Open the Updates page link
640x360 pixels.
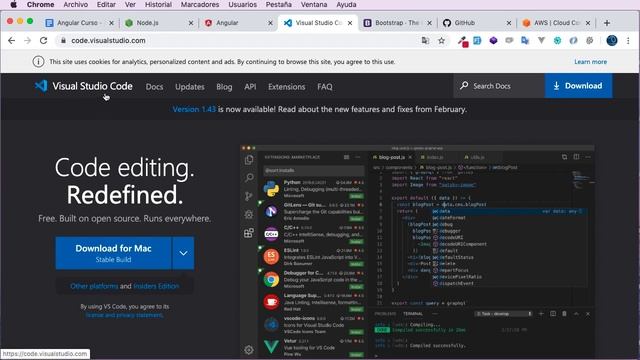[189, 87]
